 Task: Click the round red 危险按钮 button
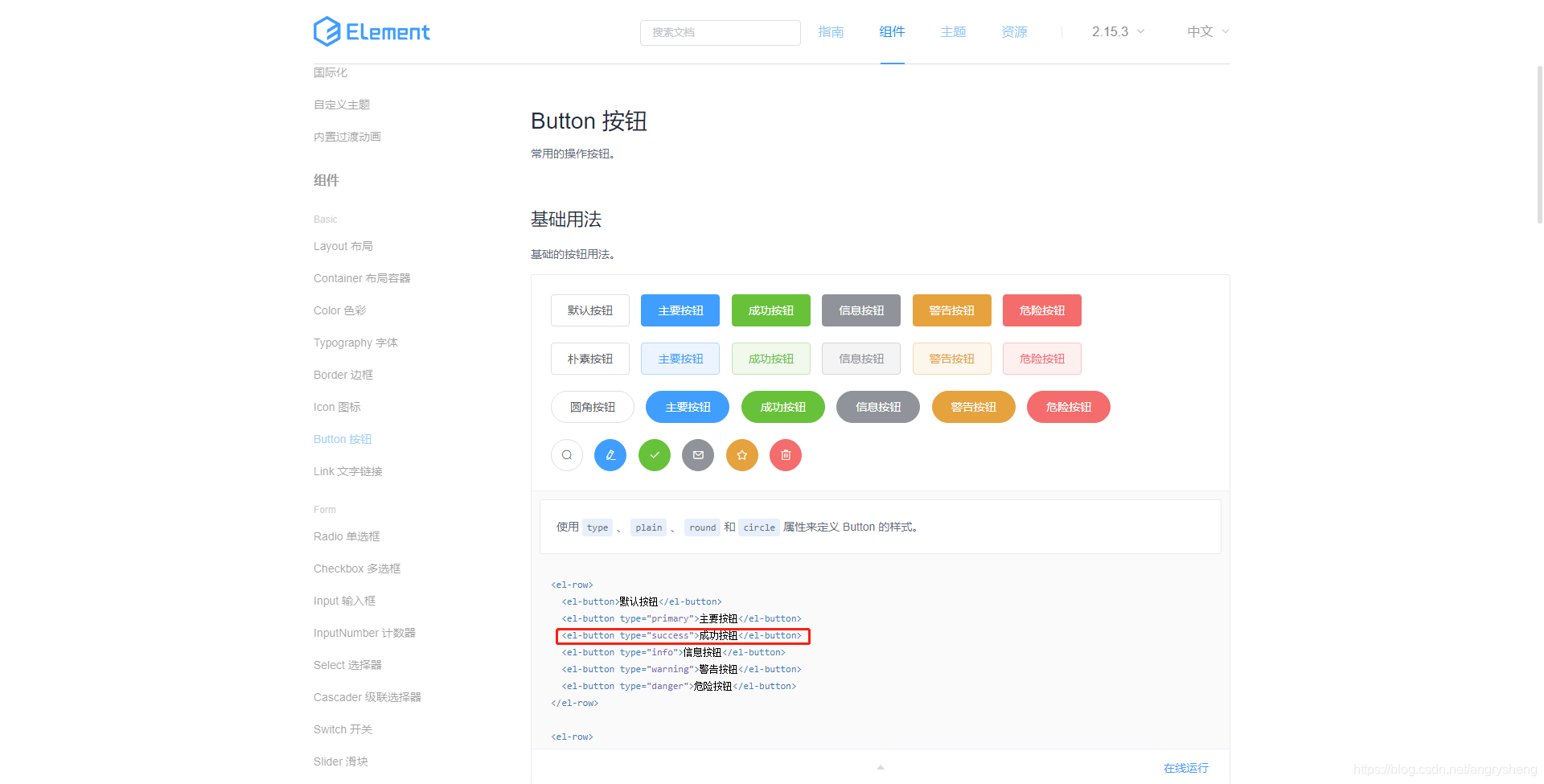[x=1069, y=407]
